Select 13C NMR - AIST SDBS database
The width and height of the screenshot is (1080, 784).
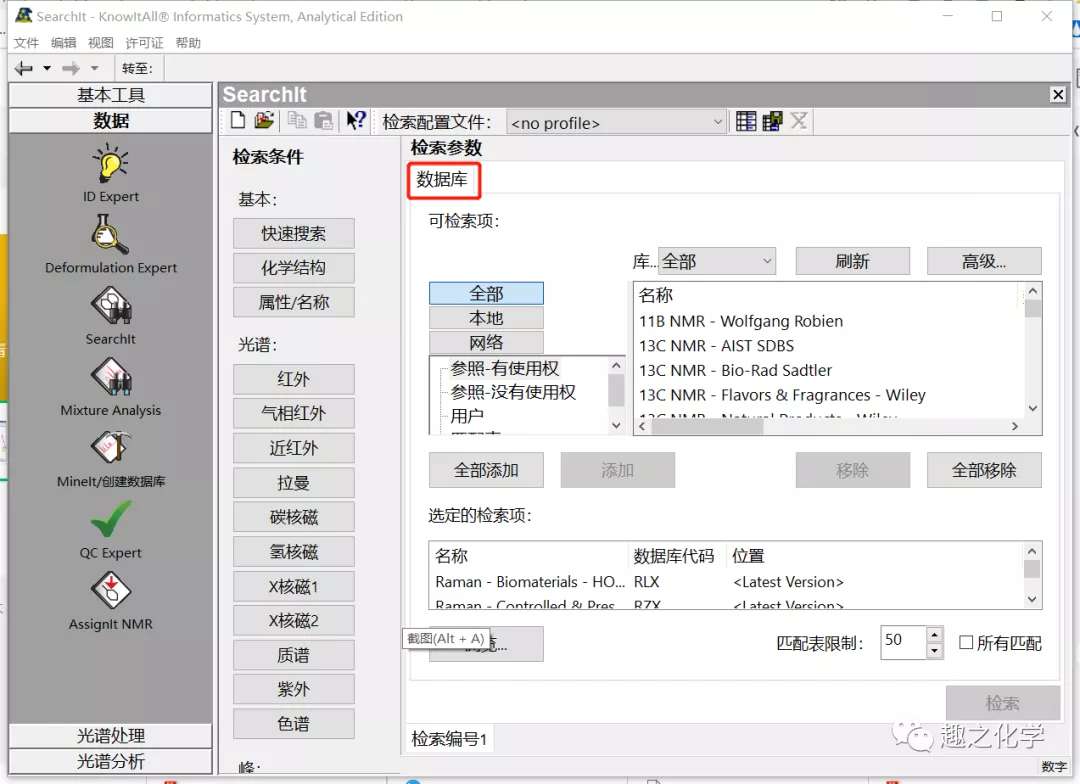pyautogui.click(x=716, y=346)
